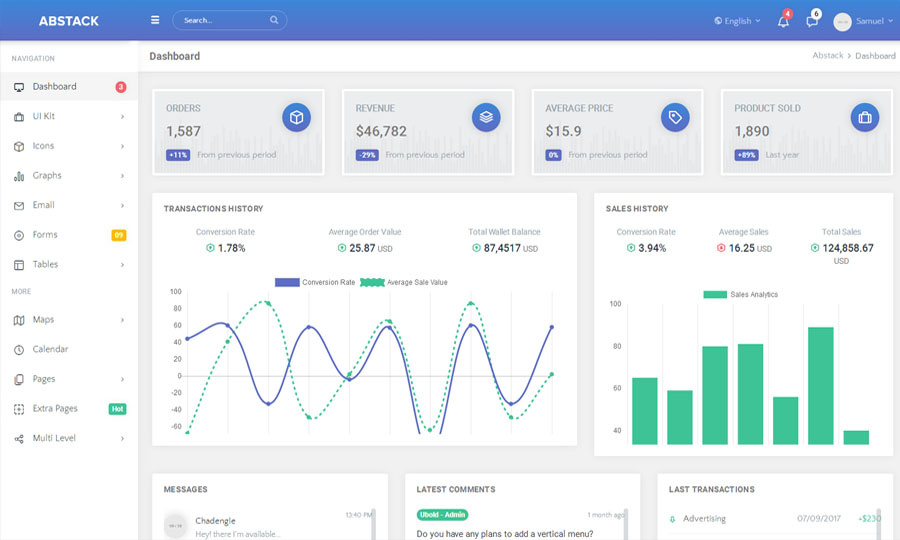Image resolution: width=900 pixels, height=540 pixels.
Task: Click the Orders cube icon
Action: (x=296, y=117)
